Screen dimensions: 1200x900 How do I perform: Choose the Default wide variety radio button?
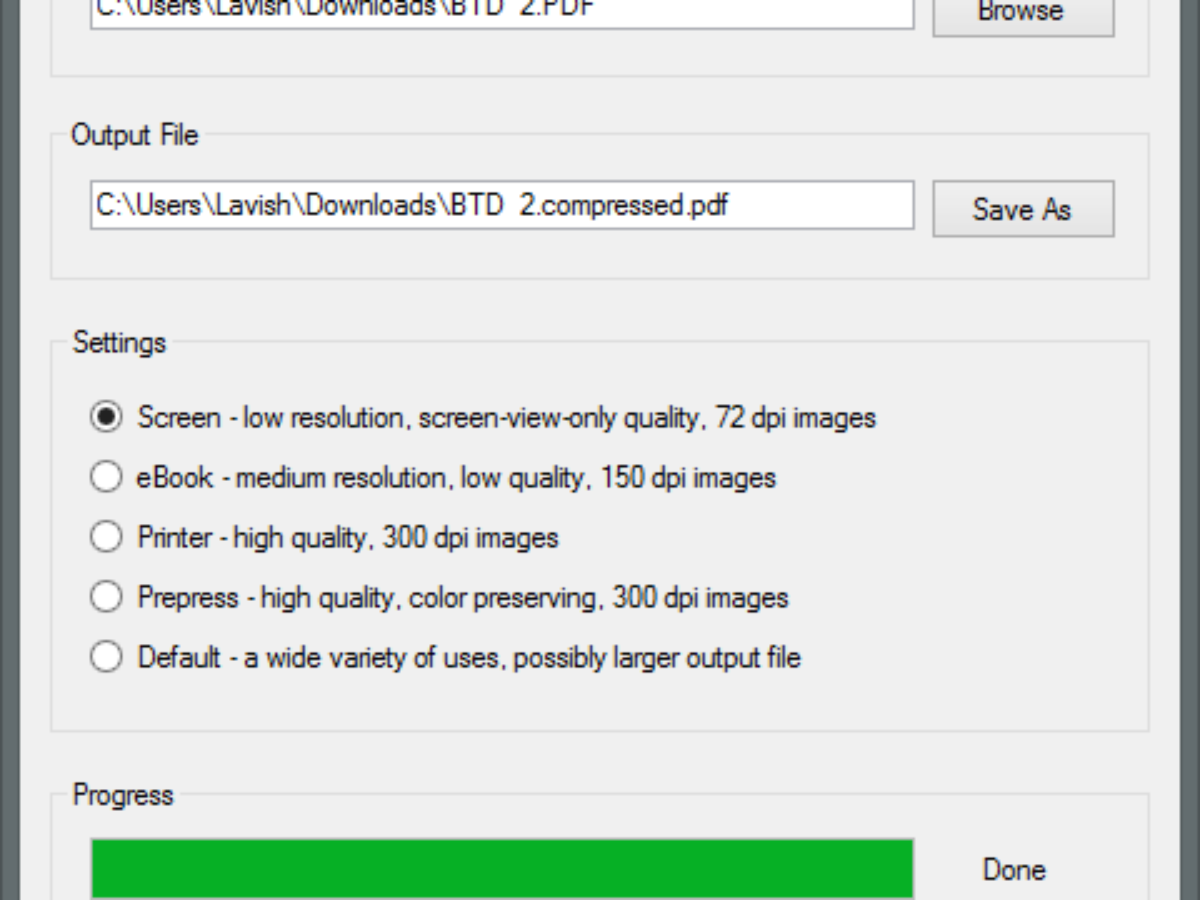106,657
